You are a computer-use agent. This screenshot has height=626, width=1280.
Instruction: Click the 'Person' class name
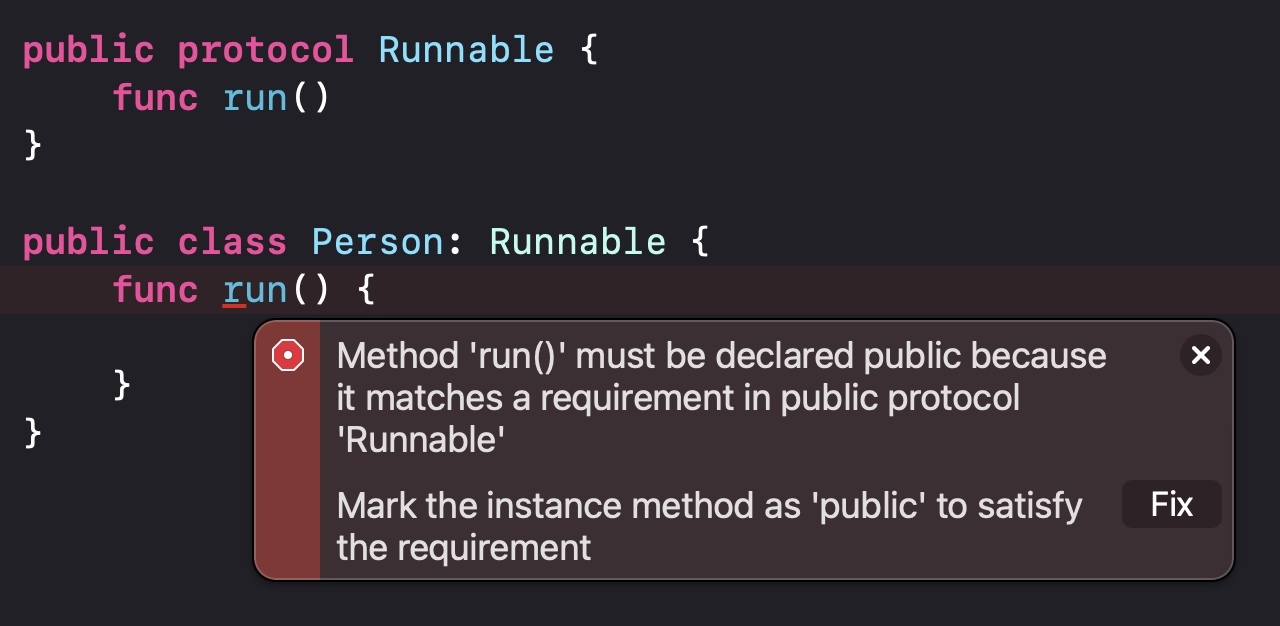(378, 242)
